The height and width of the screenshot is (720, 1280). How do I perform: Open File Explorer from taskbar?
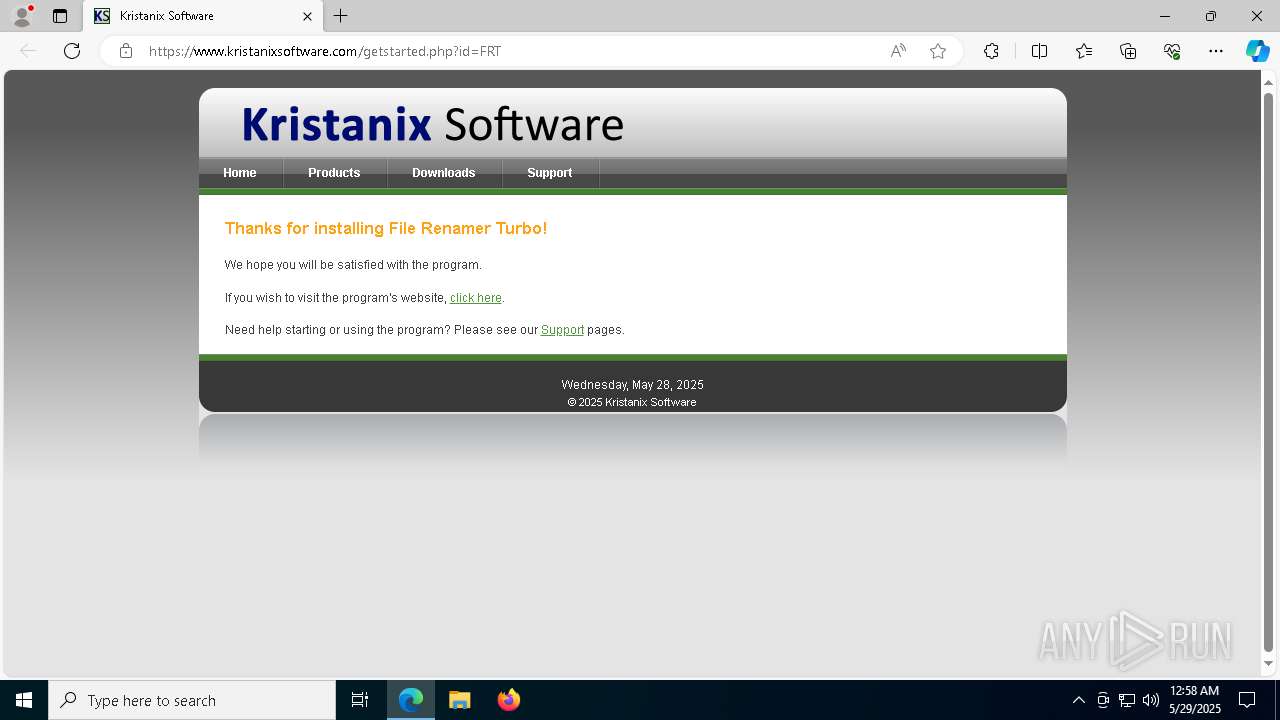click(460, 700)
